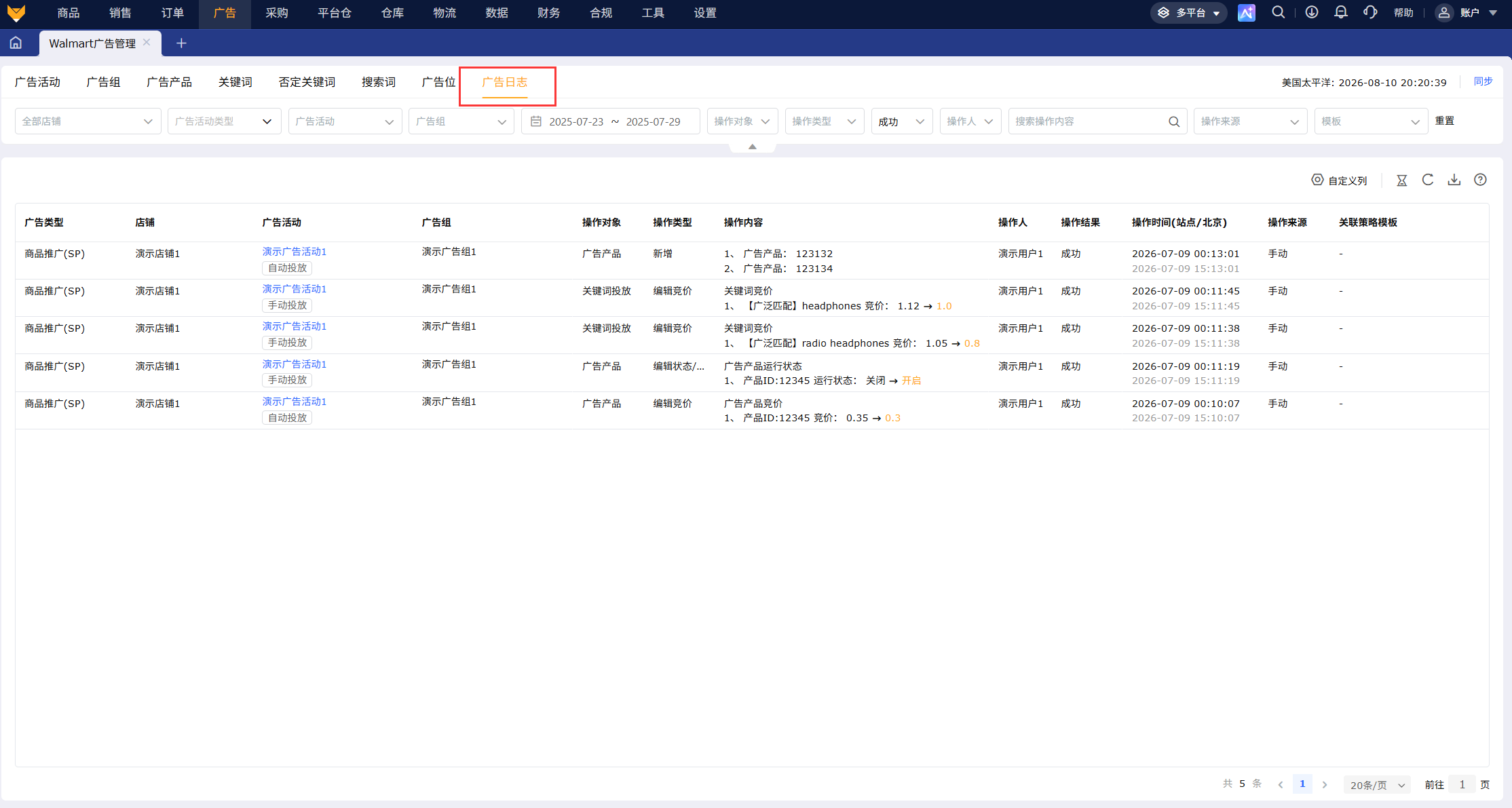Collapse the filter panel arrow
1512x808 pixels.
click(753, 147)
